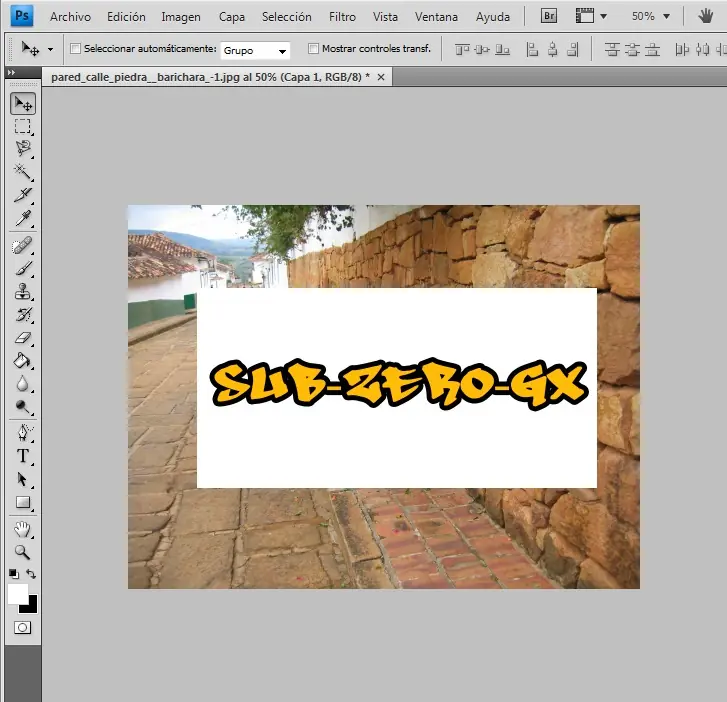Open the Grupo dropdown
Screen dimensions: 727x702
pos(255,50)
